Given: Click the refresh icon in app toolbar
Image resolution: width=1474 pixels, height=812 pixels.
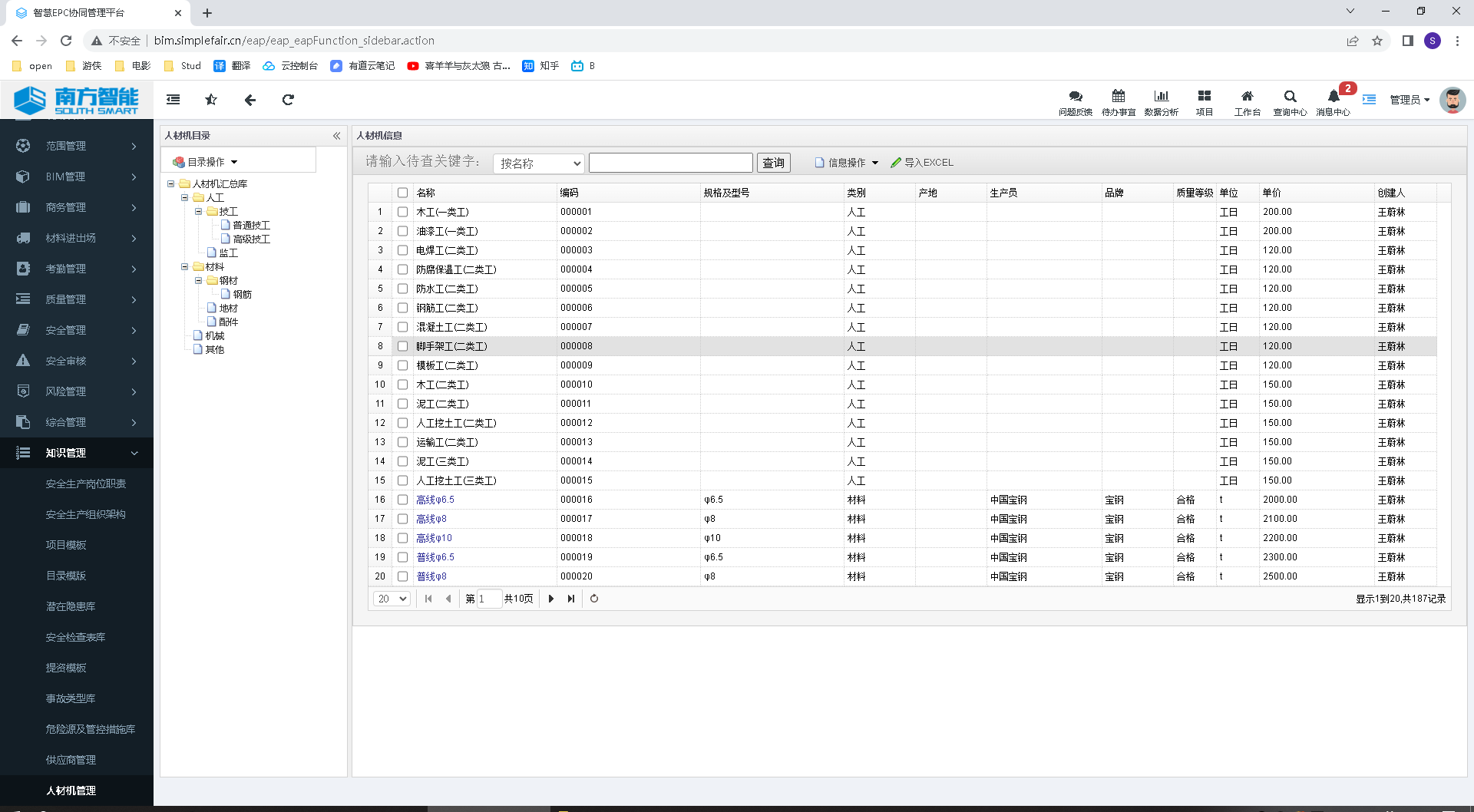Looking at the screenshot, I should point(288,100).
